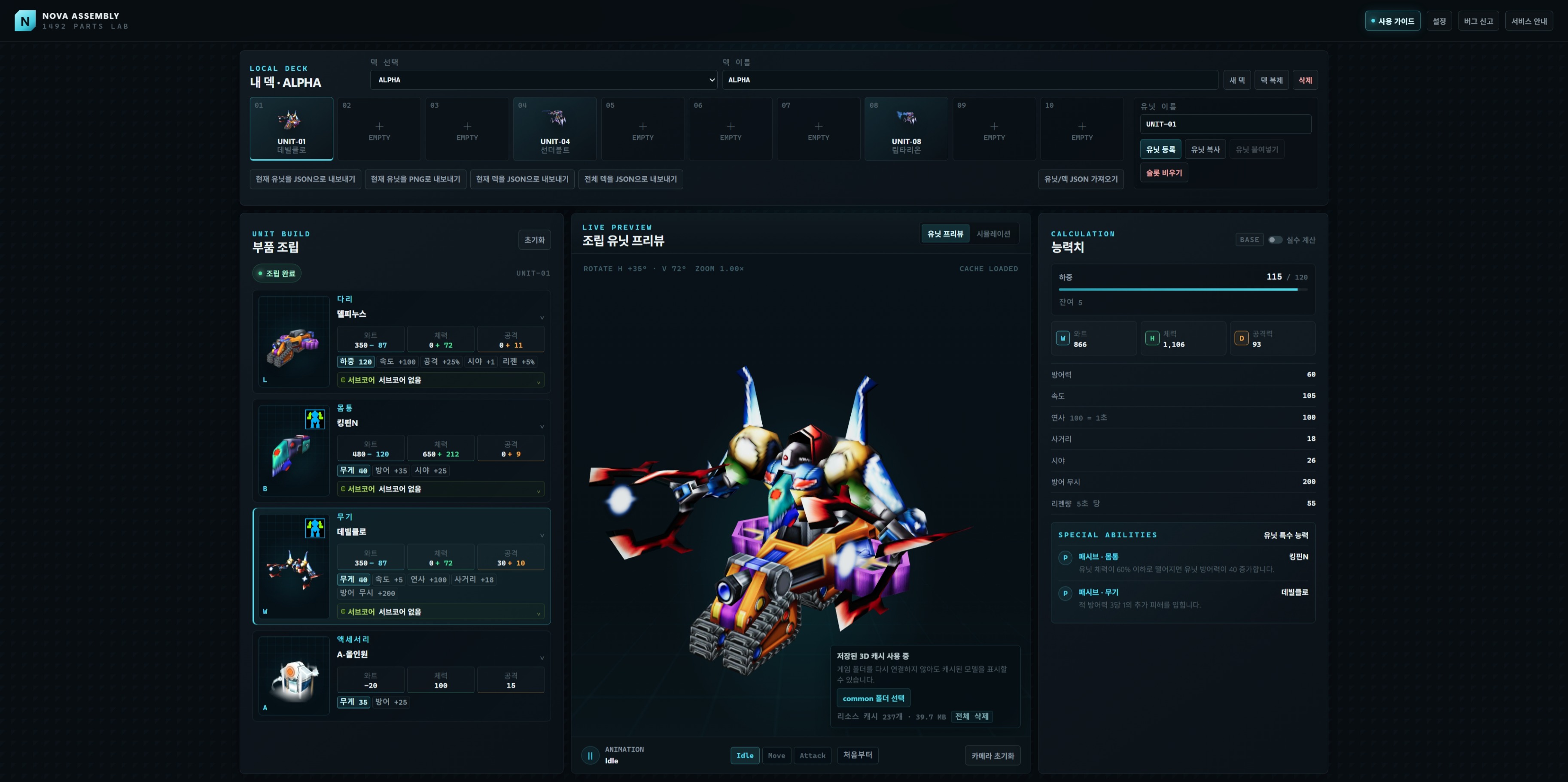
Task: Pause the animation with the pause icon
Action: [x=590, y=755]
